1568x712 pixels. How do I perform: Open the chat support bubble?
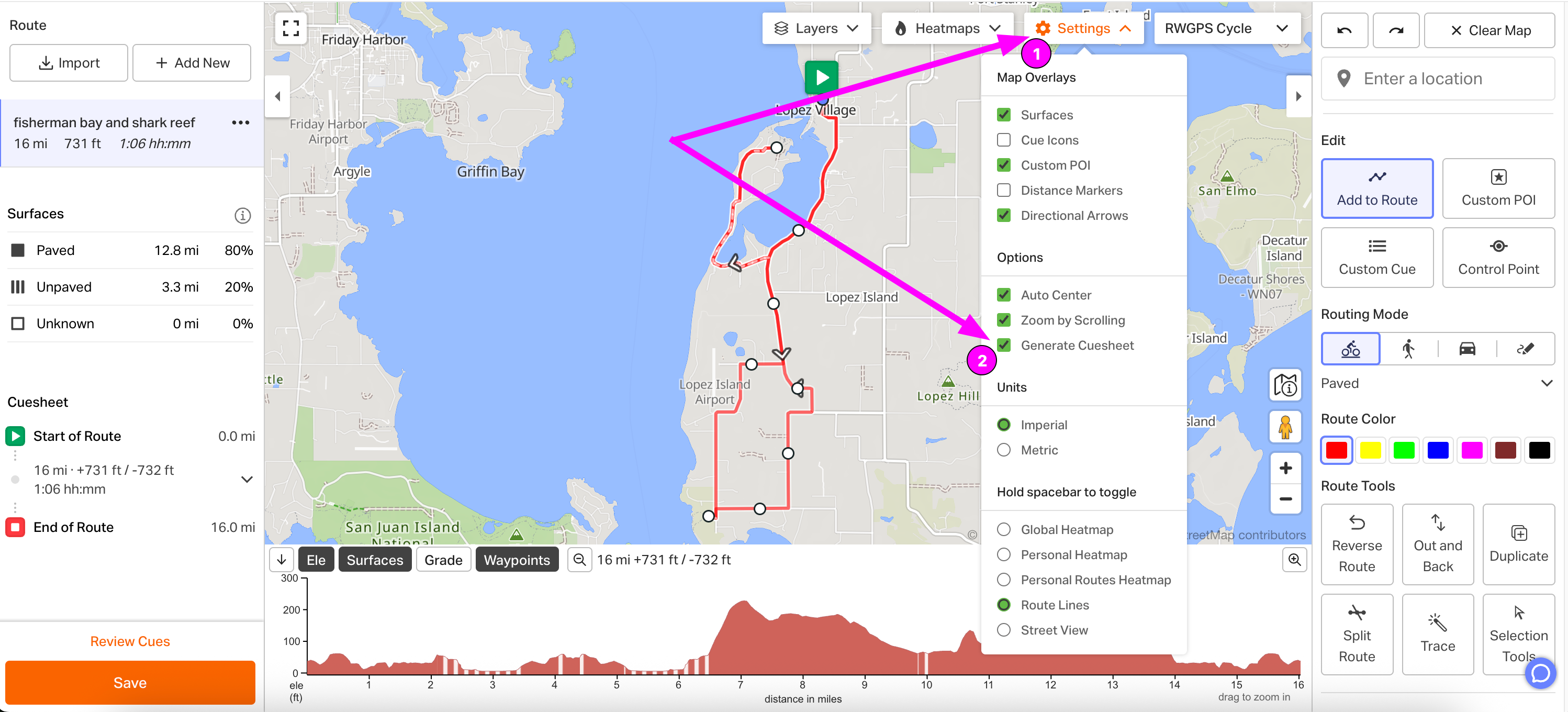[x=1541, y=673]
